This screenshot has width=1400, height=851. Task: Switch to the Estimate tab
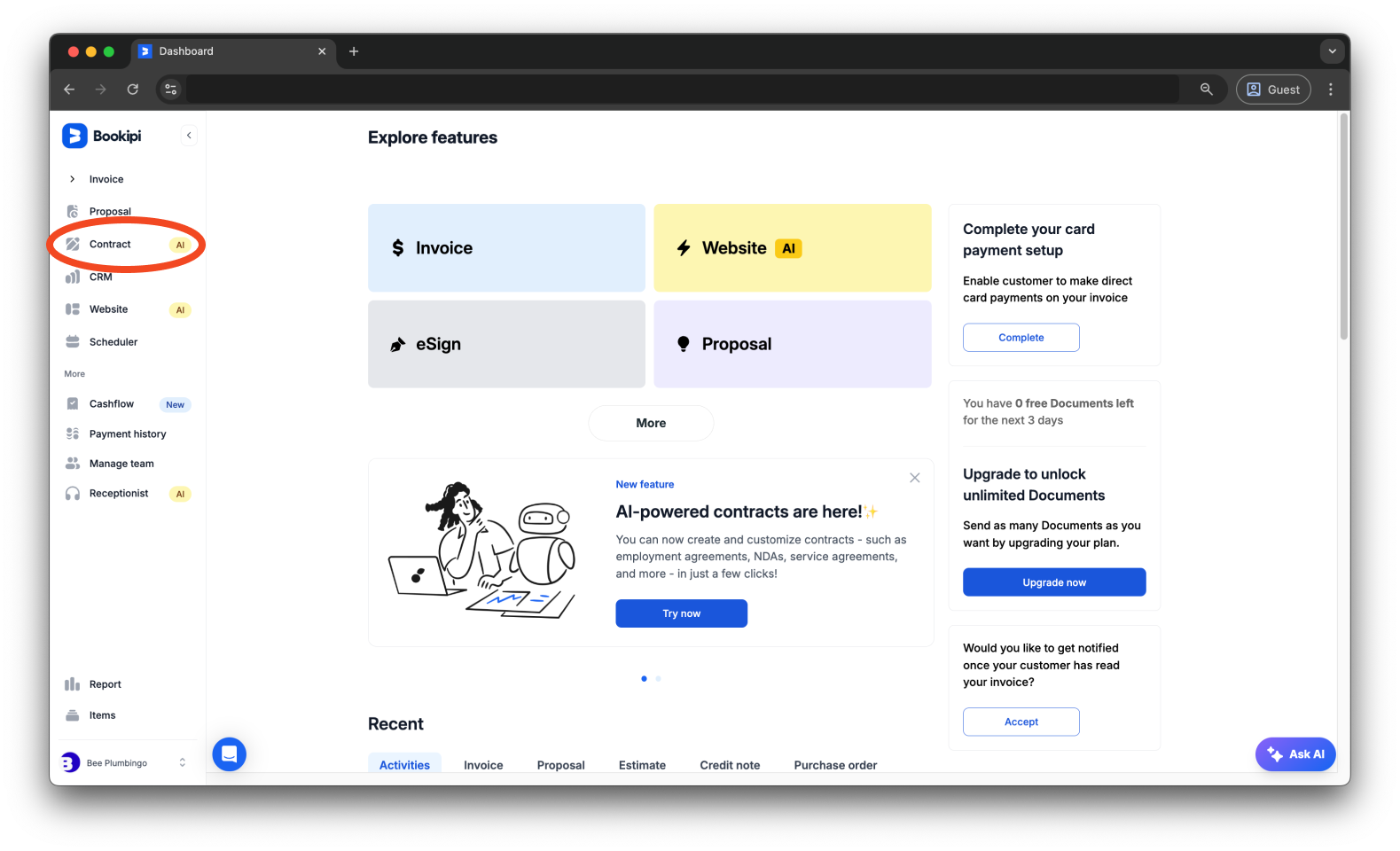coord(642,765)
